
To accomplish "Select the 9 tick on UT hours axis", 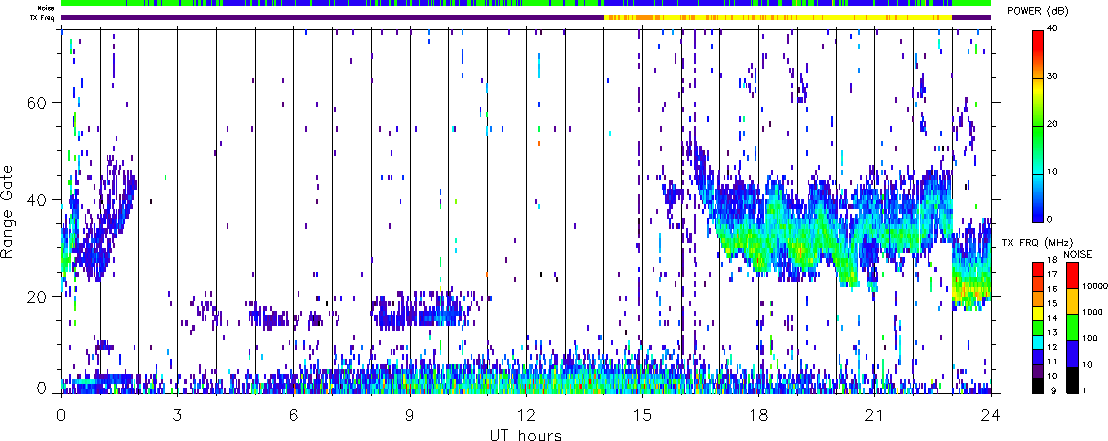I will pyautogui.click(x=410, y=413).
